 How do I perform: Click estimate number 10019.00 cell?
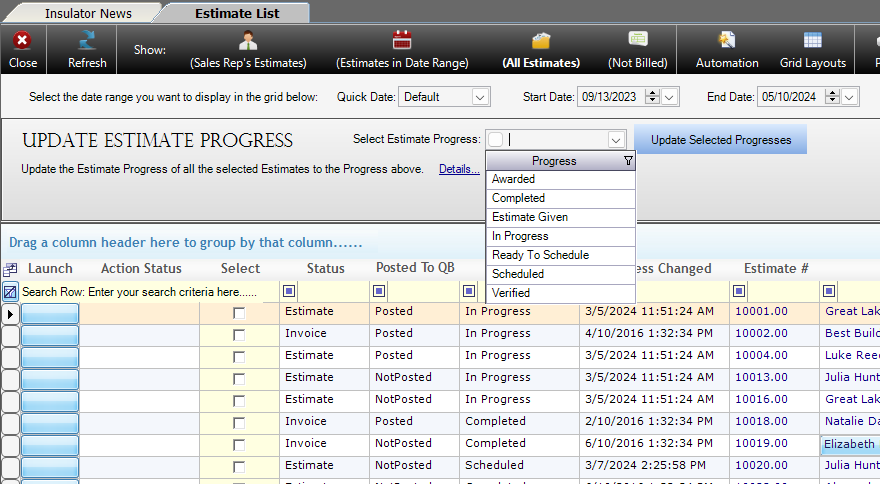[x=774, y=444]
